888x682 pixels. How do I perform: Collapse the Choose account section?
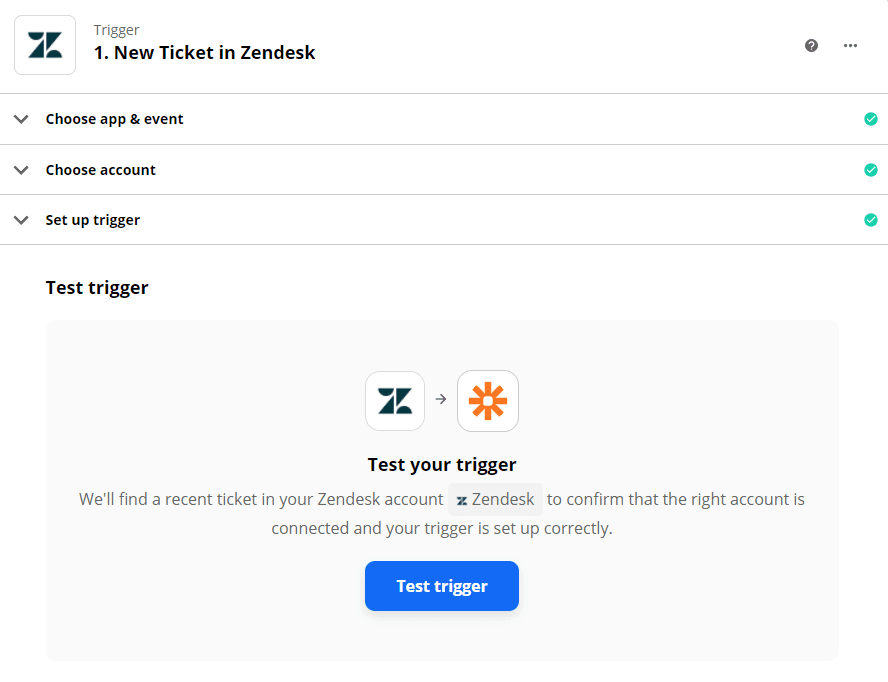[x=21, y=169]
